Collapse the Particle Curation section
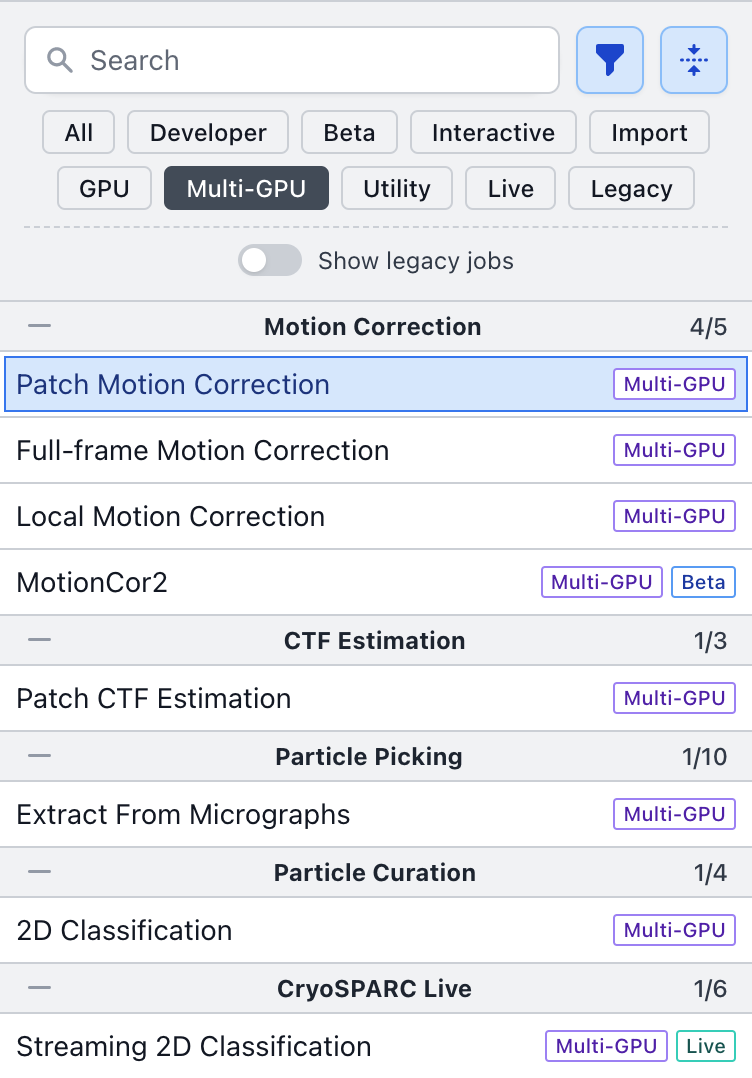This screenshot has width=752, height=1078. (x=40, y=872)
